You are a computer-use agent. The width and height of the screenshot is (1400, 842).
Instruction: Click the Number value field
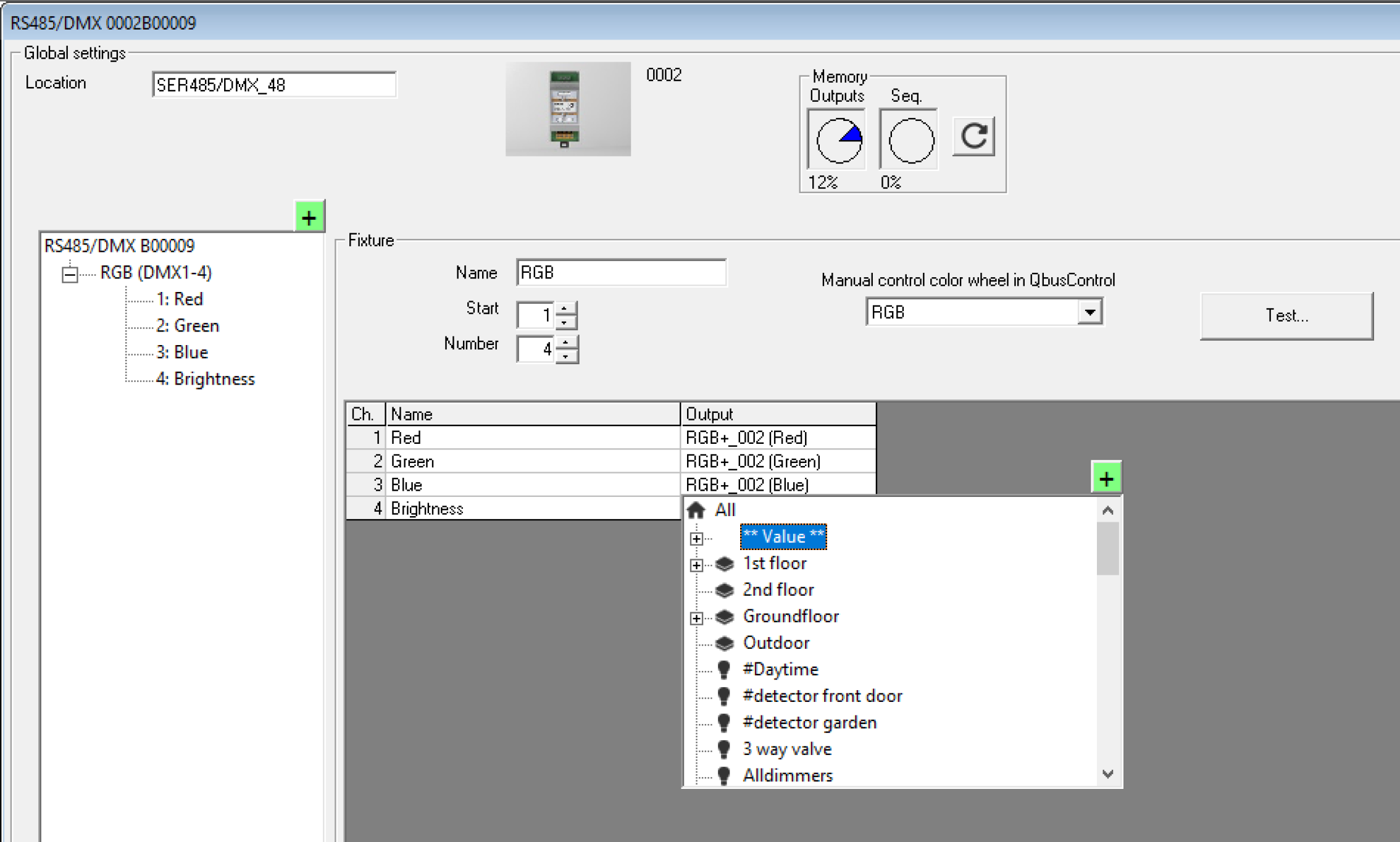click(x=536, y=349)
